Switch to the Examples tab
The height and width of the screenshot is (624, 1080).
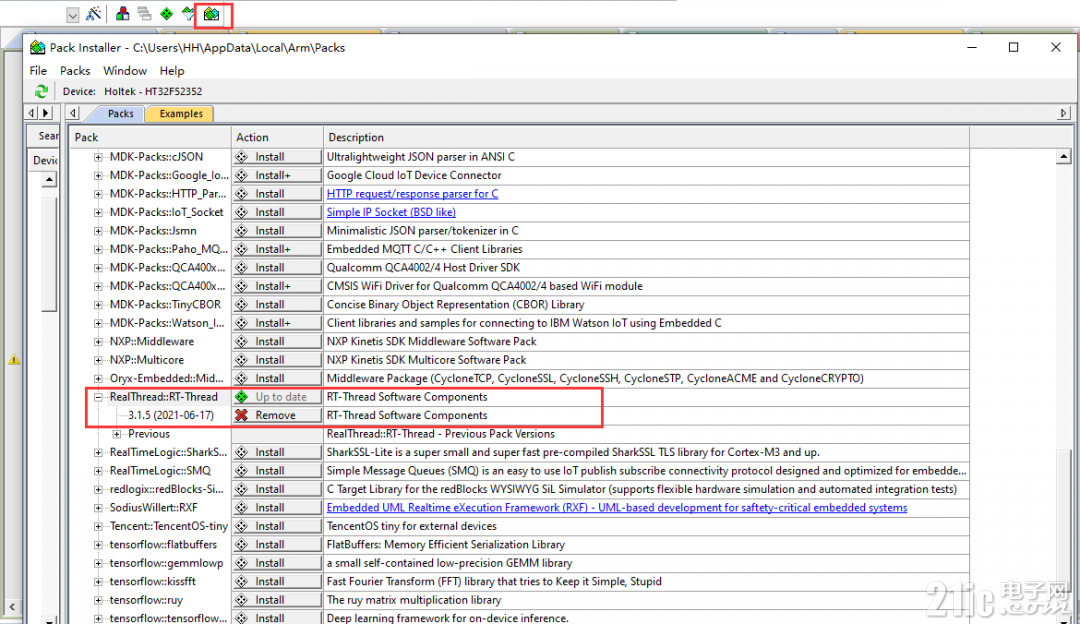click(180, 114)
